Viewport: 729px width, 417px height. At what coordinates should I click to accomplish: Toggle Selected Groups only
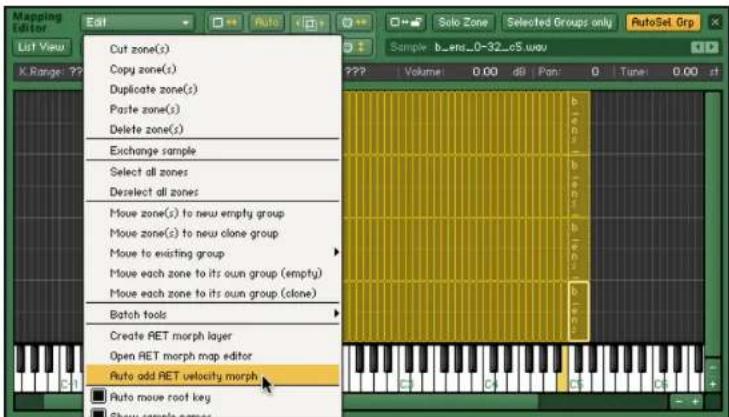click(559, 22)
